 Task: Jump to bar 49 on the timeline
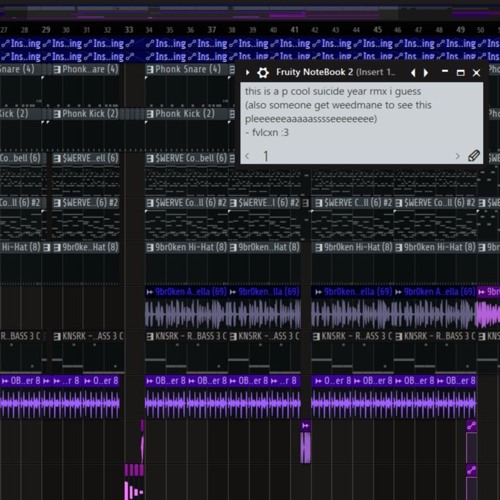(460, 30)
